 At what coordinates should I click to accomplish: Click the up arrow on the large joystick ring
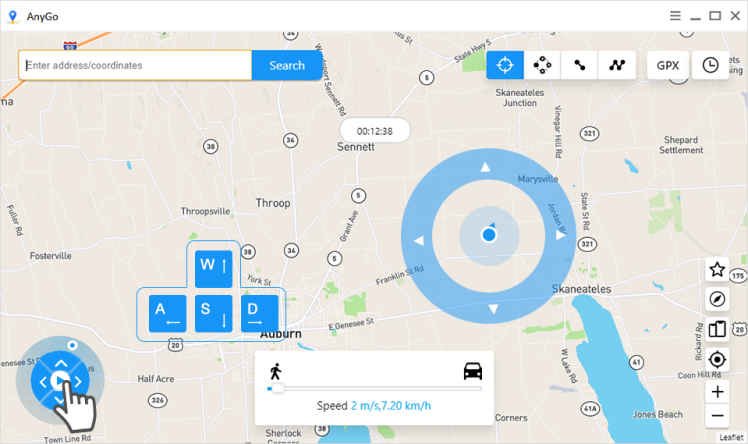tap(485, 167)
